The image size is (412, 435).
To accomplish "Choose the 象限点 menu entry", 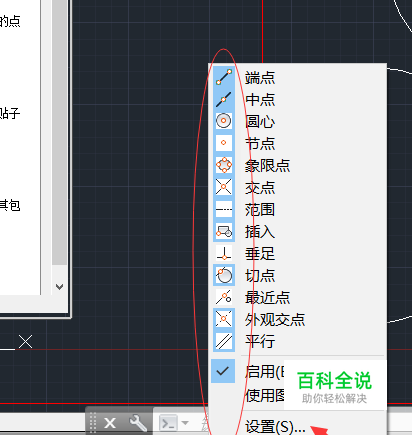I will point(267,165).
